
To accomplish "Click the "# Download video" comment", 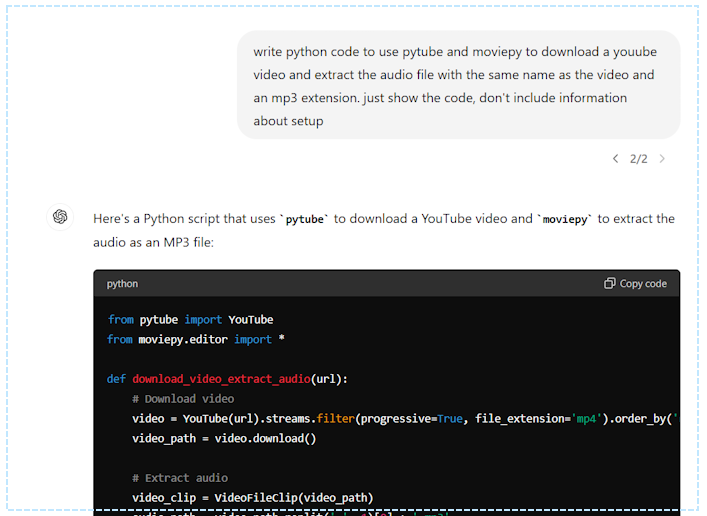I will click(x=183, y=399).
